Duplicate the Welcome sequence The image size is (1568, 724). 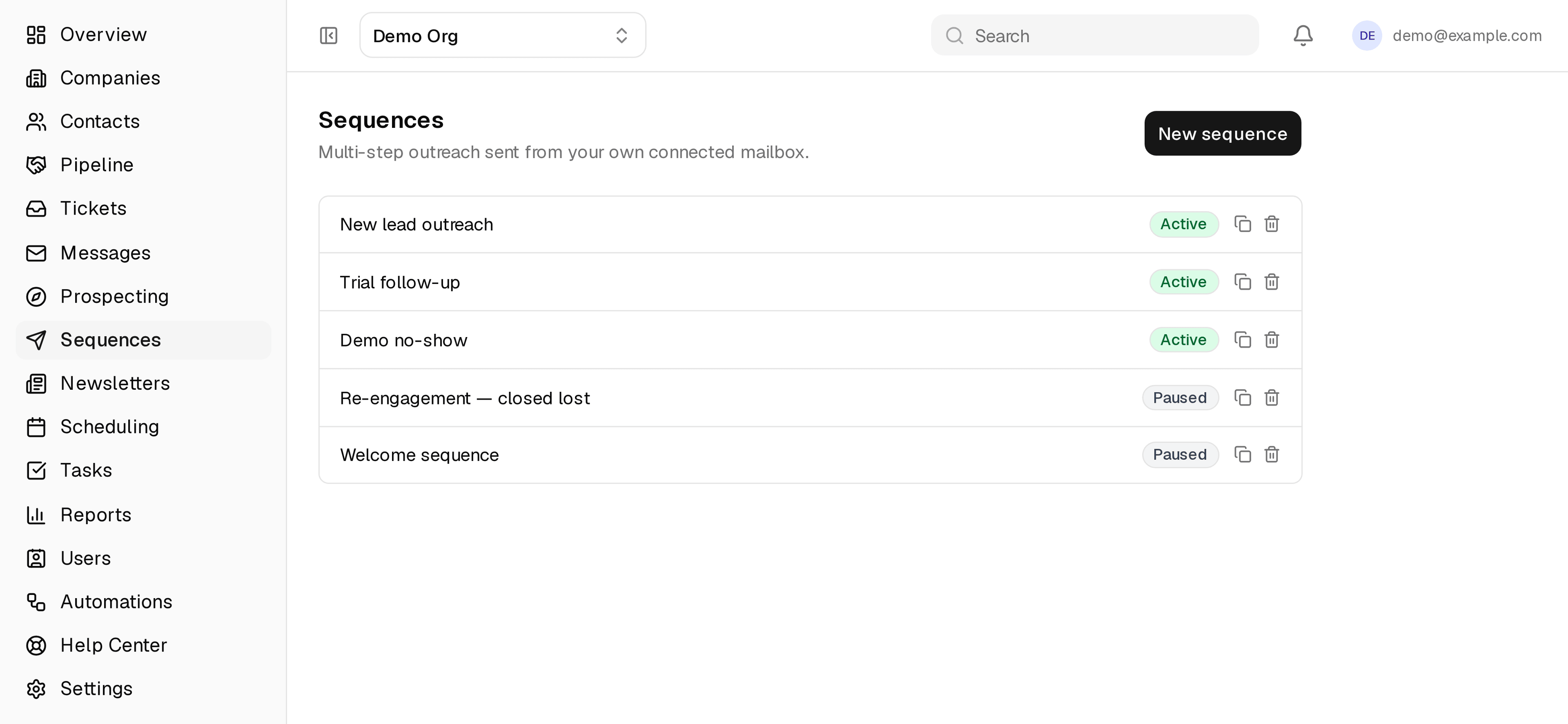pyautogui.click(x=1242, y=454)
